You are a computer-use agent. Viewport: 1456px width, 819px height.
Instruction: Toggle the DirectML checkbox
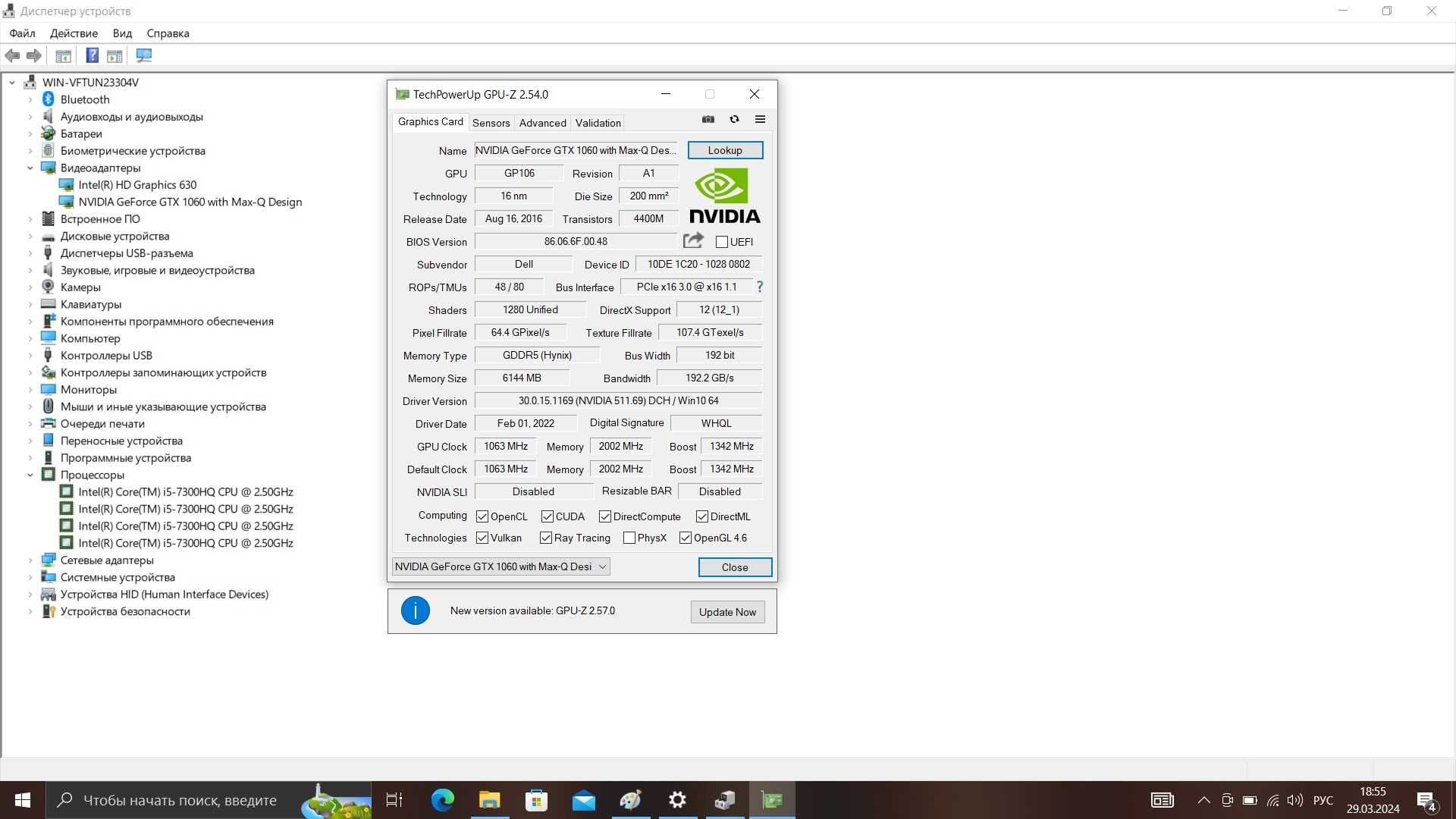coord(702,516)
